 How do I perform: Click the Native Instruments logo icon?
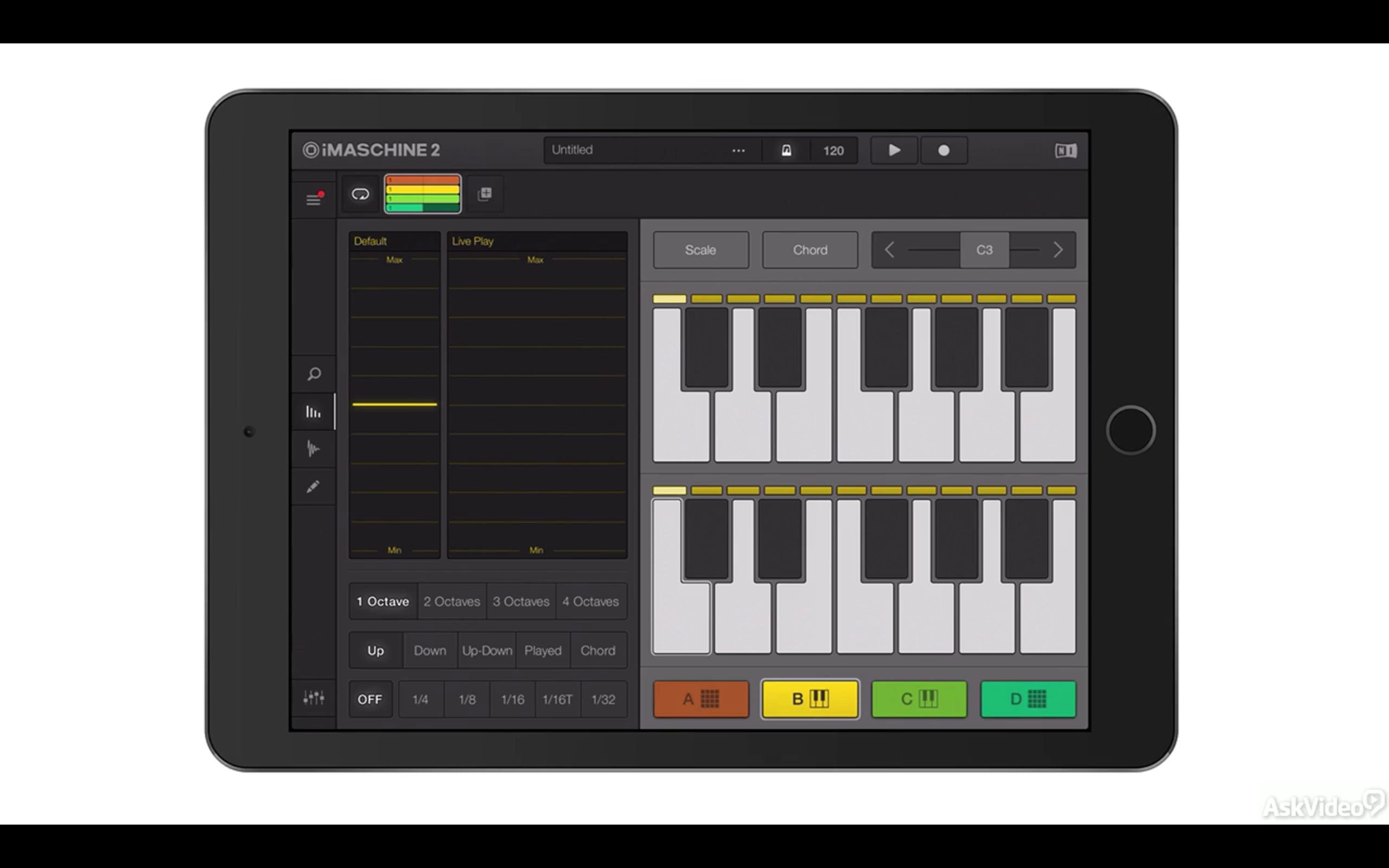click(1065, 150)
